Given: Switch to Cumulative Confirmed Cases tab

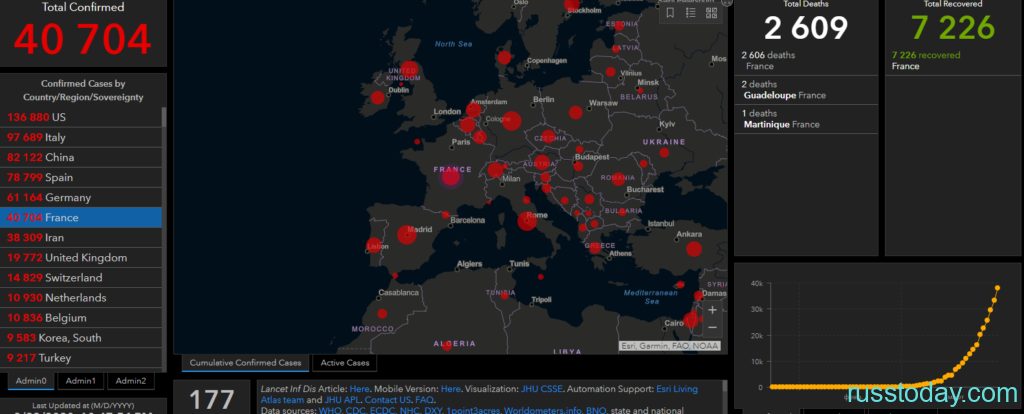Looking at the screenshot, I should click(x=245, y=363).
